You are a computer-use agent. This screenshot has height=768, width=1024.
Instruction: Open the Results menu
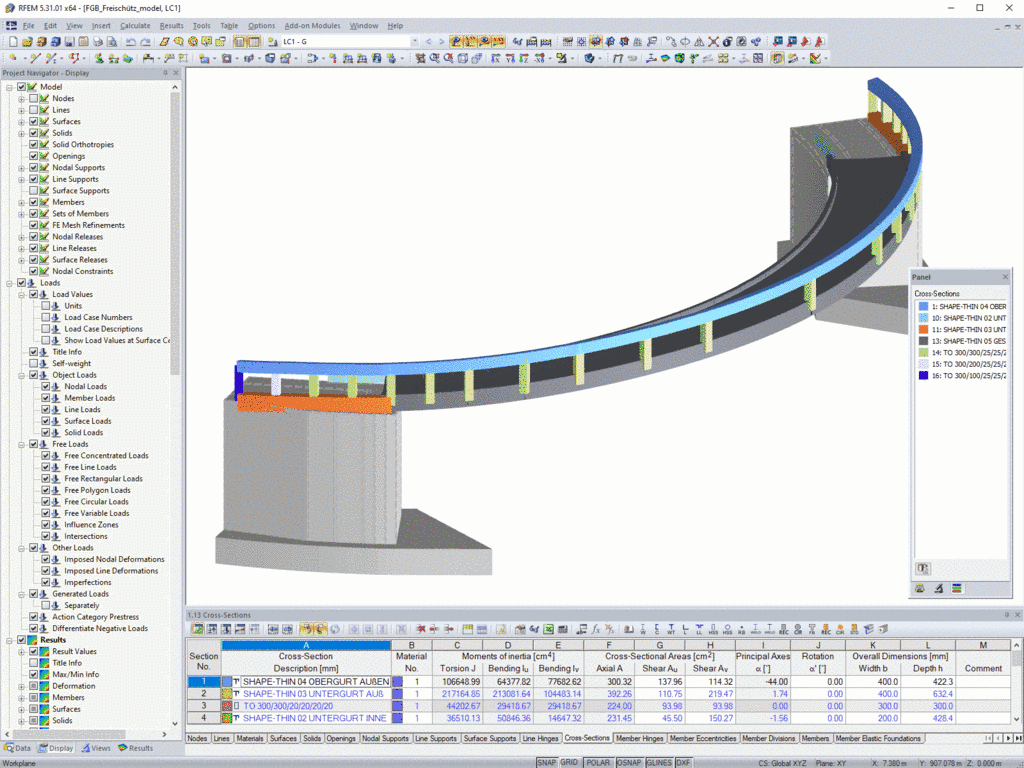click(x=171, y=26)
